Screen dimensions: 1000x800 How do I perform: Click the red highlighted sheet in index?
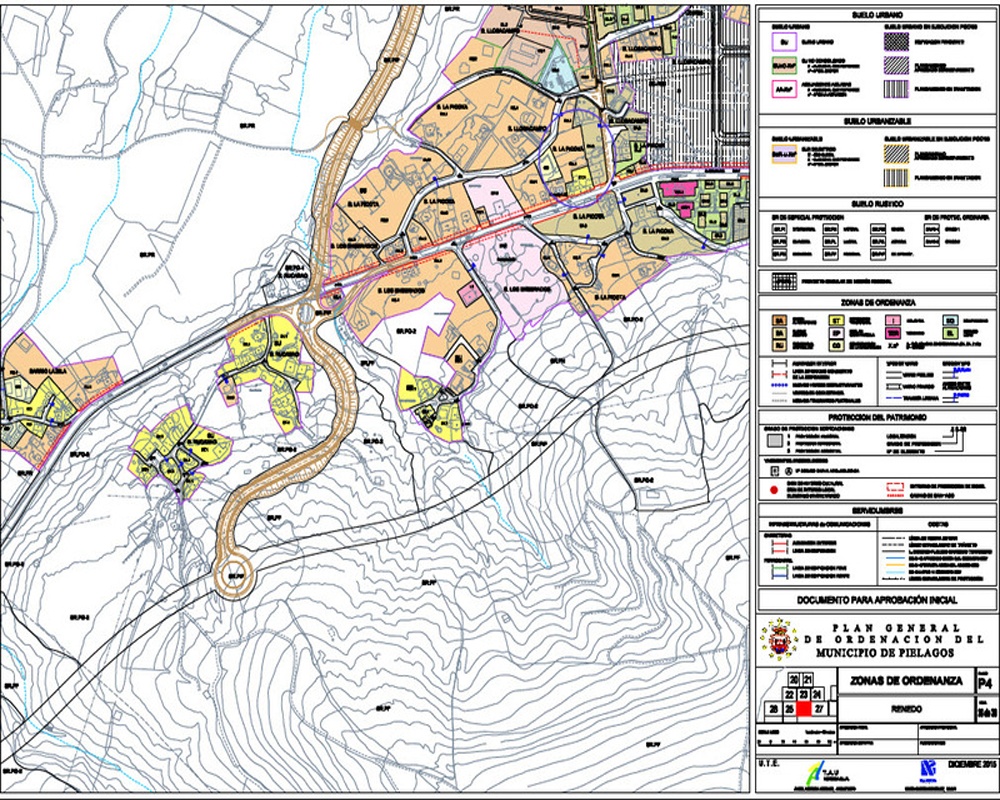point(804,709)
